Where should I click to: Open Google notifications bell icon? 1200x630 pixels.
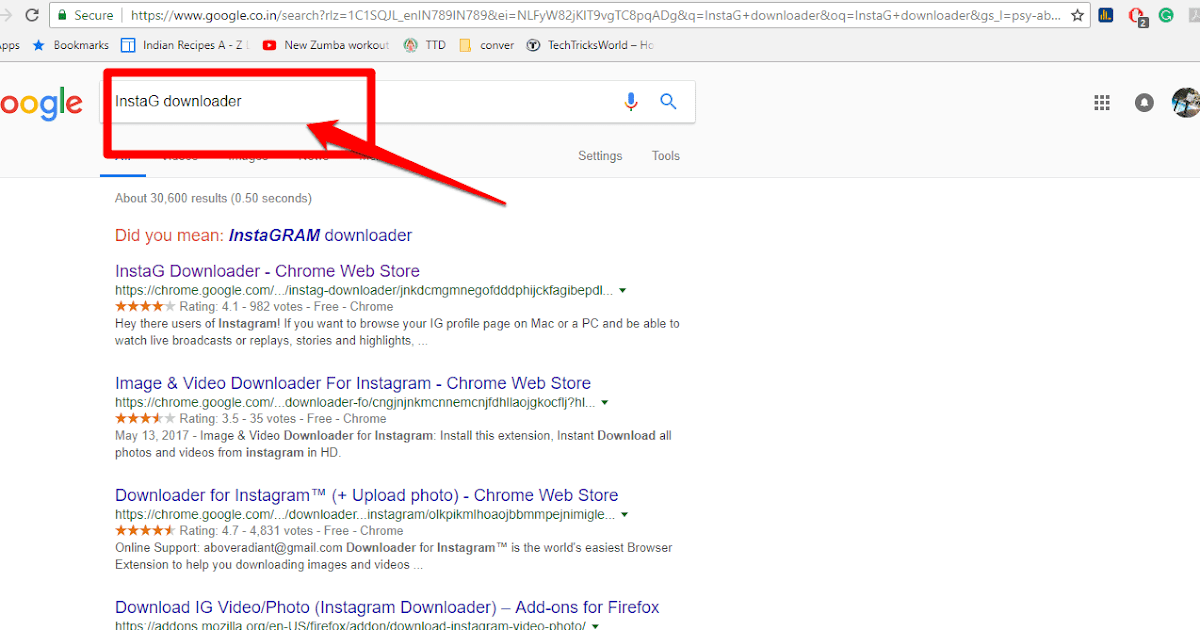click(1144, 102)
